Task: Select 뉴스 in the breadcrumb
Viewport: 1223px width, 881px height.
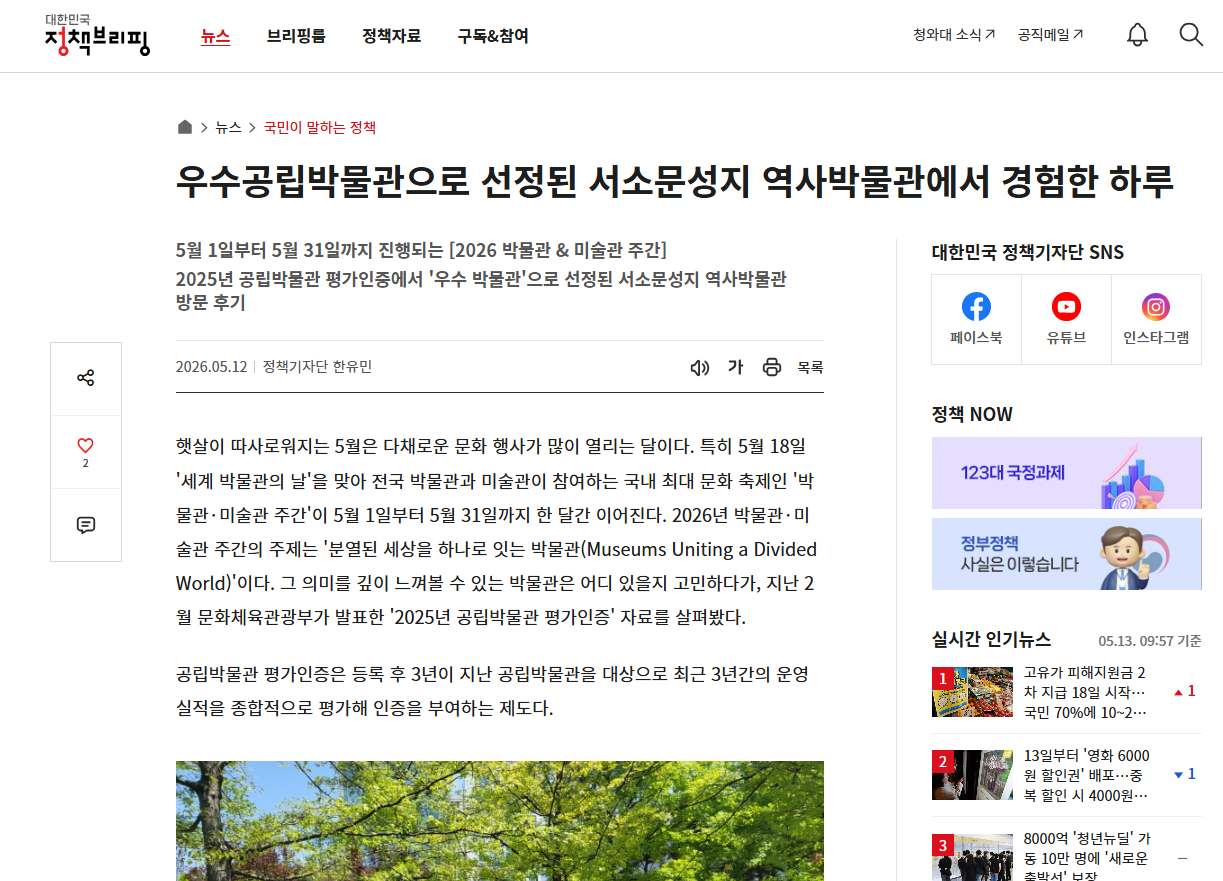Action: coord(228,127)
